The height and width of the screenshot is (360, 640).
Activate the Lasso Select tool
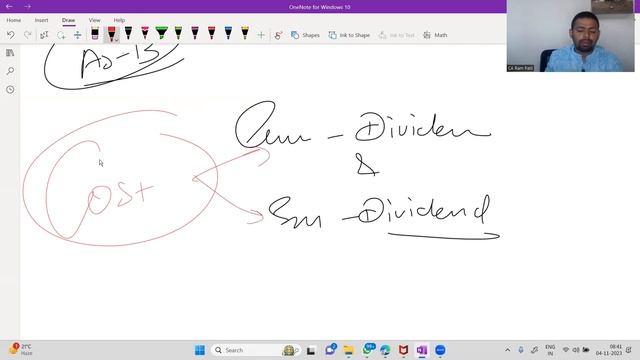61,35
